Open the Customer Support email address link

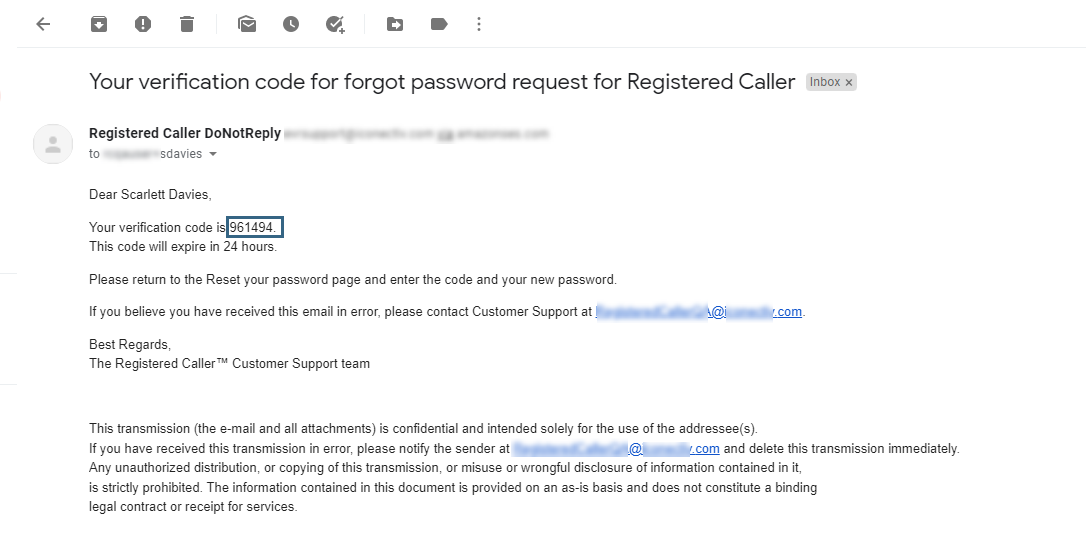coord(699,312)
